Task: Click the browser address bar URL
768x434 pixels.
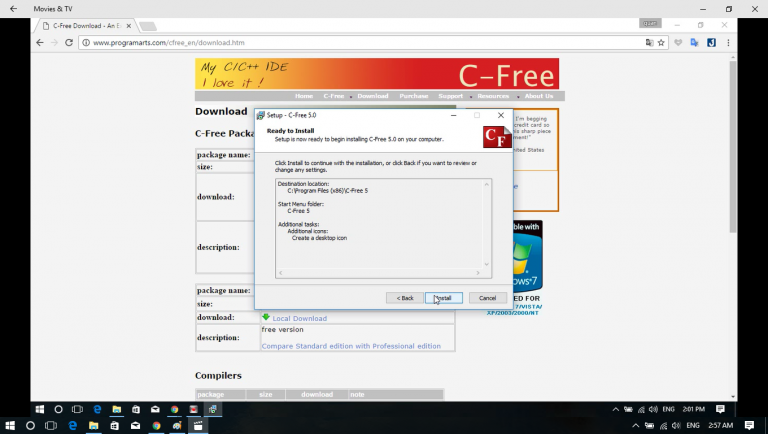Action: [x=169, y=43]
